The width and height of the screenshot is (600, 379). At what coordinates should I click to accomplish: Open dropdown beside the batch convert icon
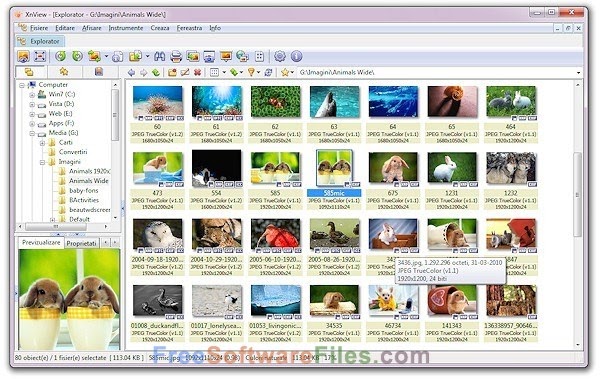[148, 57]
